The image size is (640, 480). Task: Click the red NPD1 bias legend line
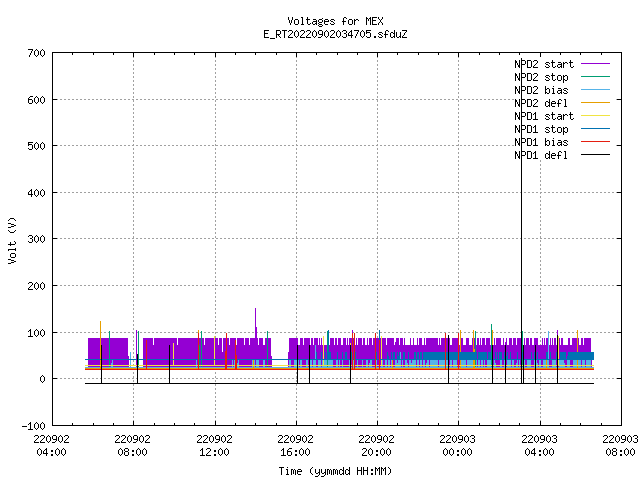coord(595,142)
